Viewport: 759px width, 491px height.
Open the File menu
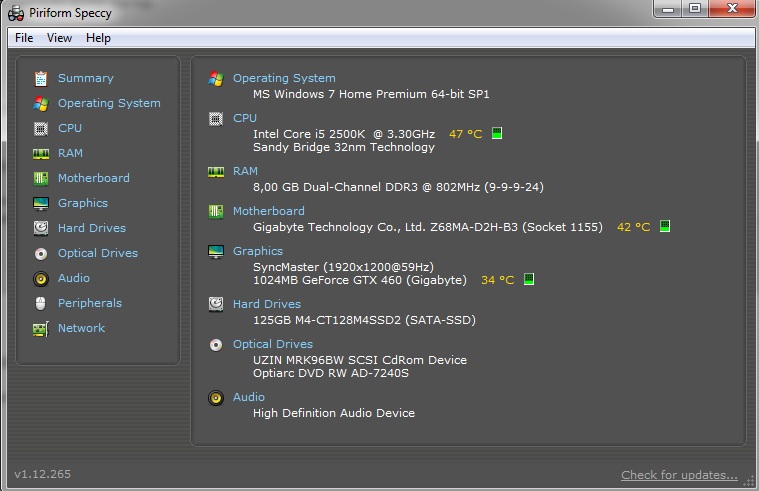(24, 38)
